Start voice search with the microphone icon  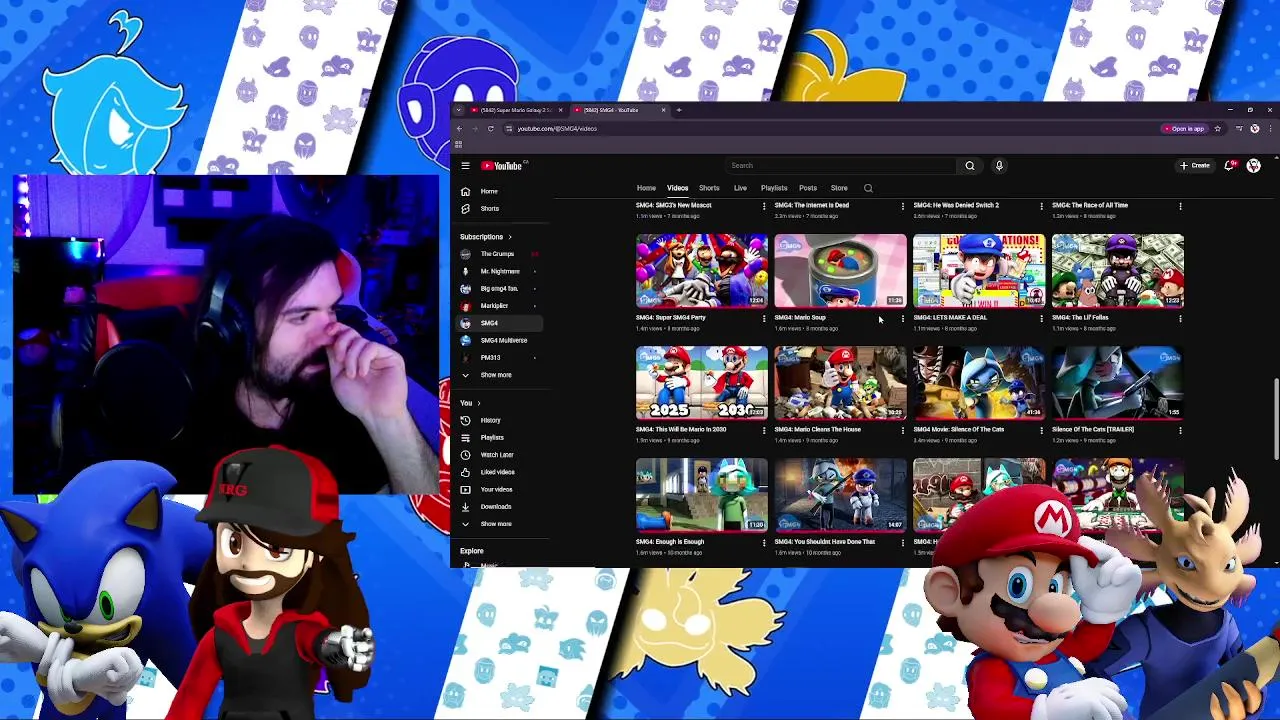pos(998,166)
